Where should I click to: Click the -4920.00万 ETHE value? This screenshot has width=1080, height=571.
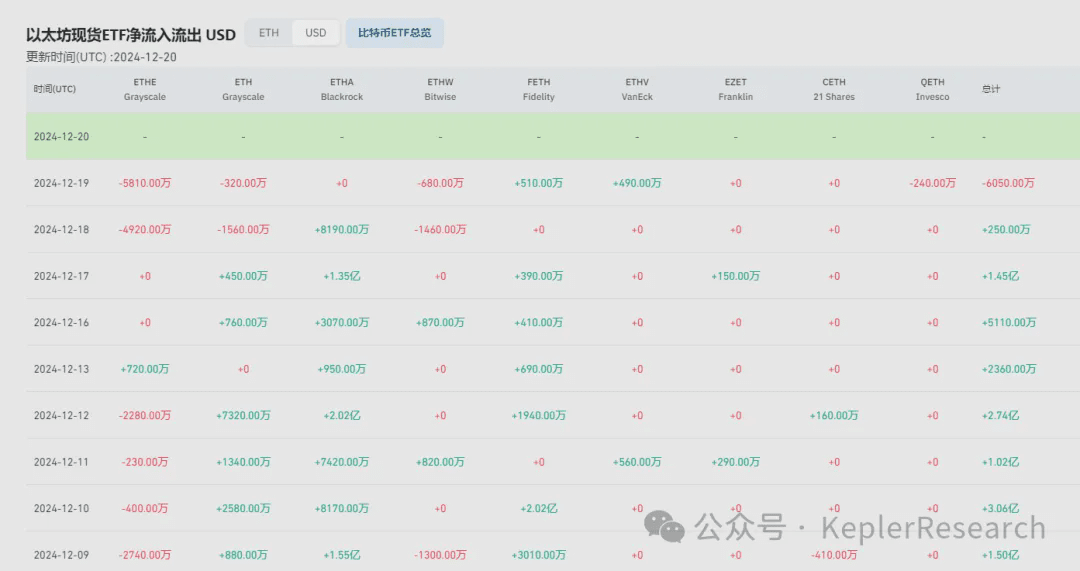tap(145, 229)
